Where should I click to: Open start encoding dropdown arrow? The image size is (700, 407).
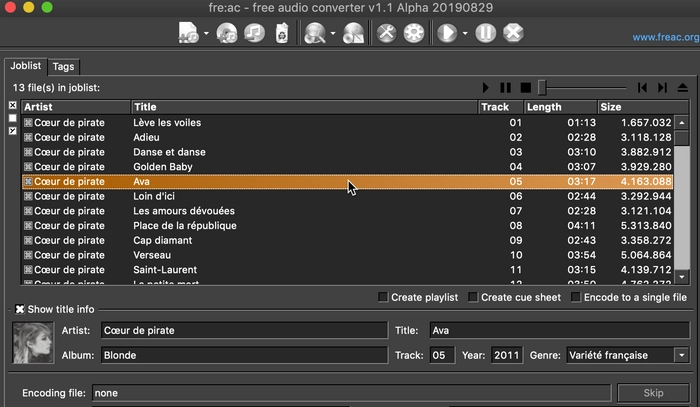point(465,33)
